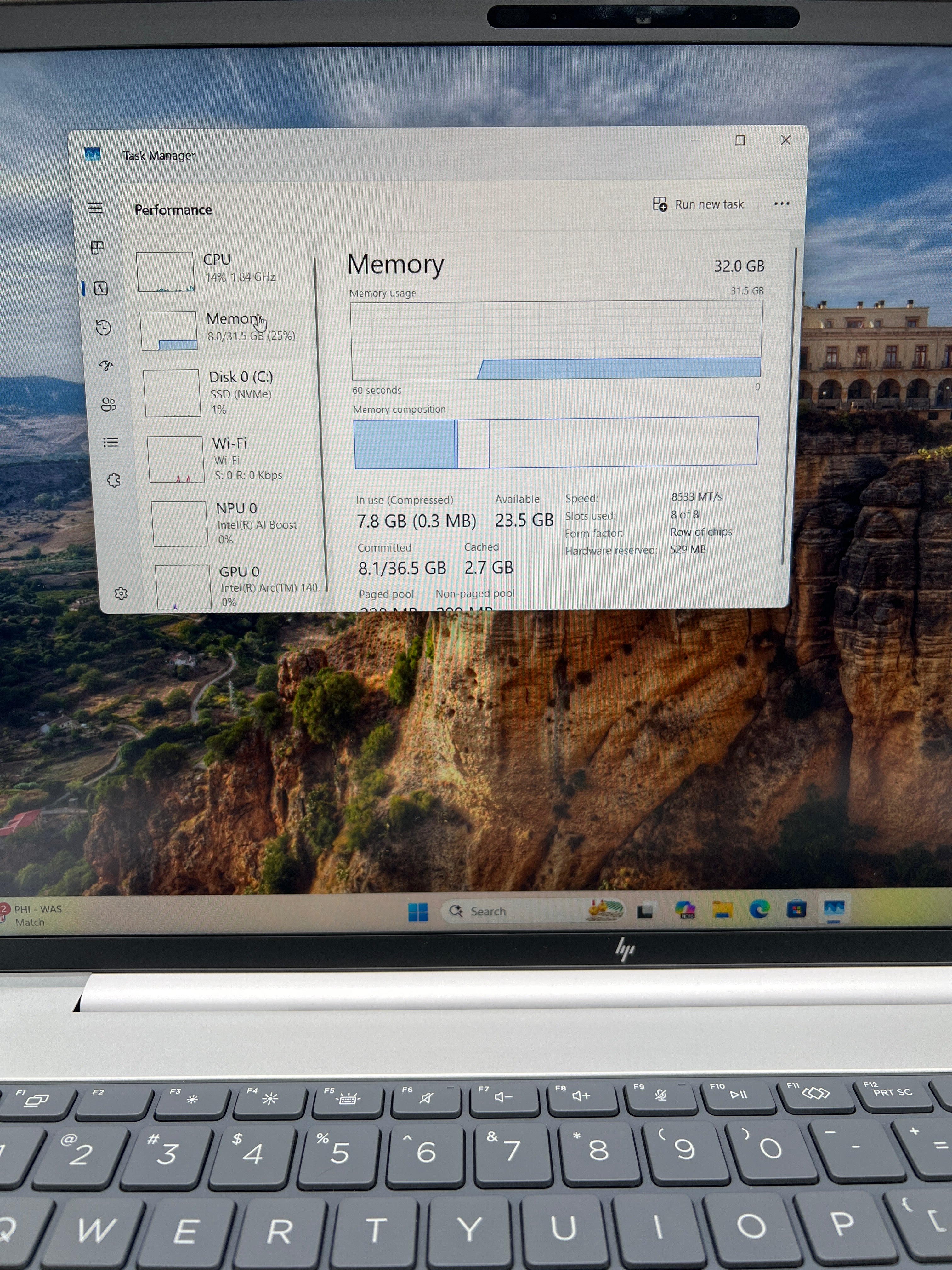Open the Windows Start menu

tap(418, 911)
